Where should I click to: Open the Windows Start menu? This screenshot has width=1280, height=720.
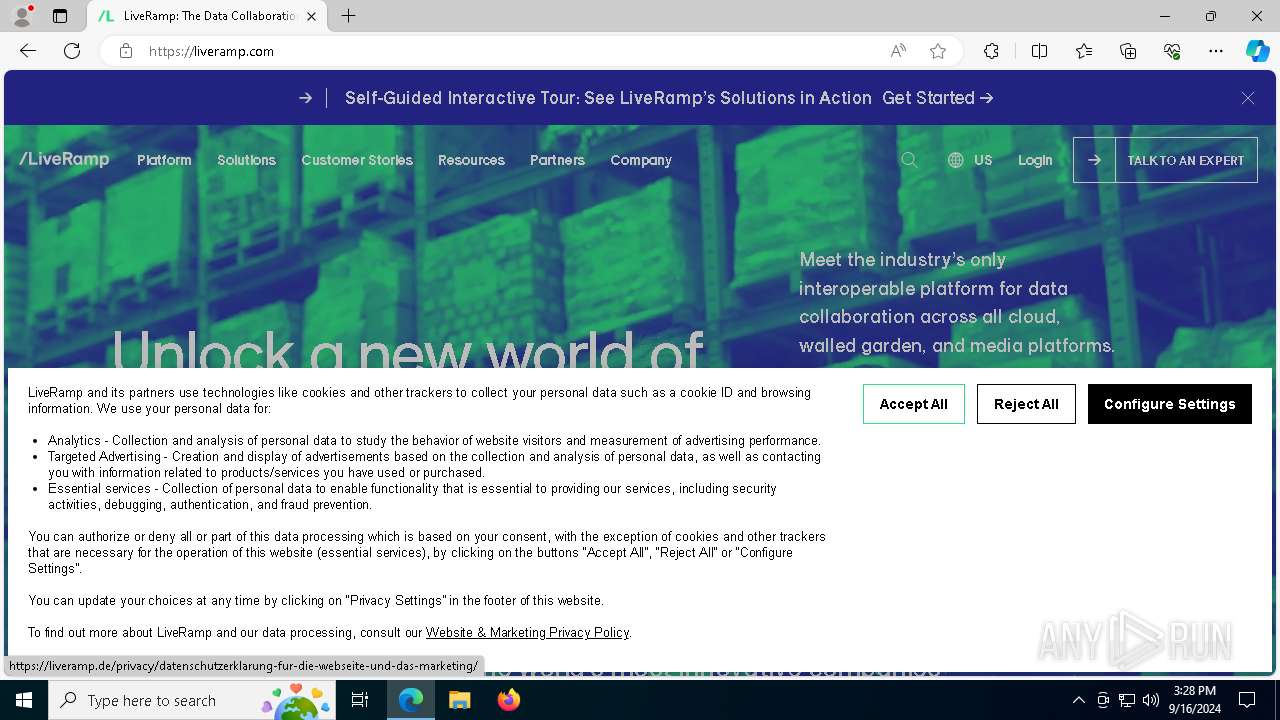point(24,700)
